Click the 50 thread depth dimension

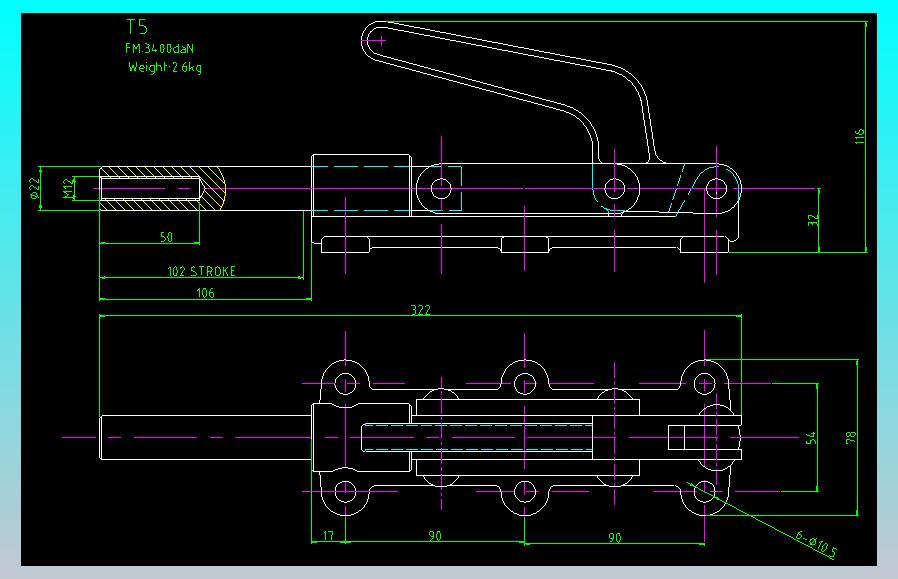(166, 237)
